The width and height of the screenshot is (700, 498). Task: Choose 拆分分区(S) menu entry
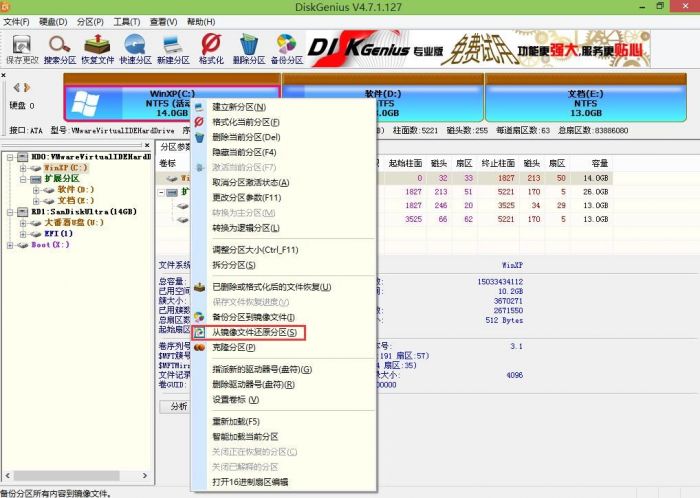(x=233, y=265)
